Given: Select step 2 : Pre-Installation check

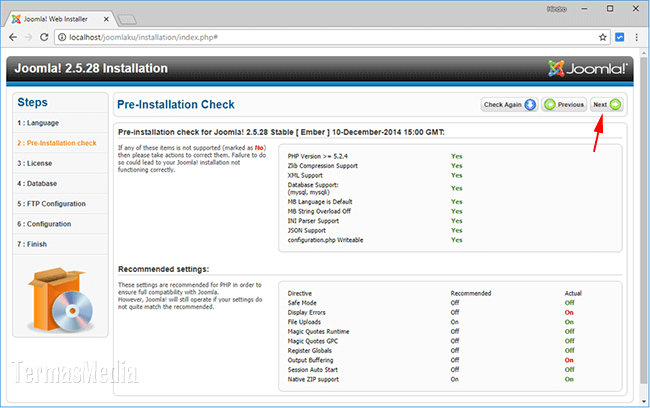Looking at the screenshot, I should (61, 143).
